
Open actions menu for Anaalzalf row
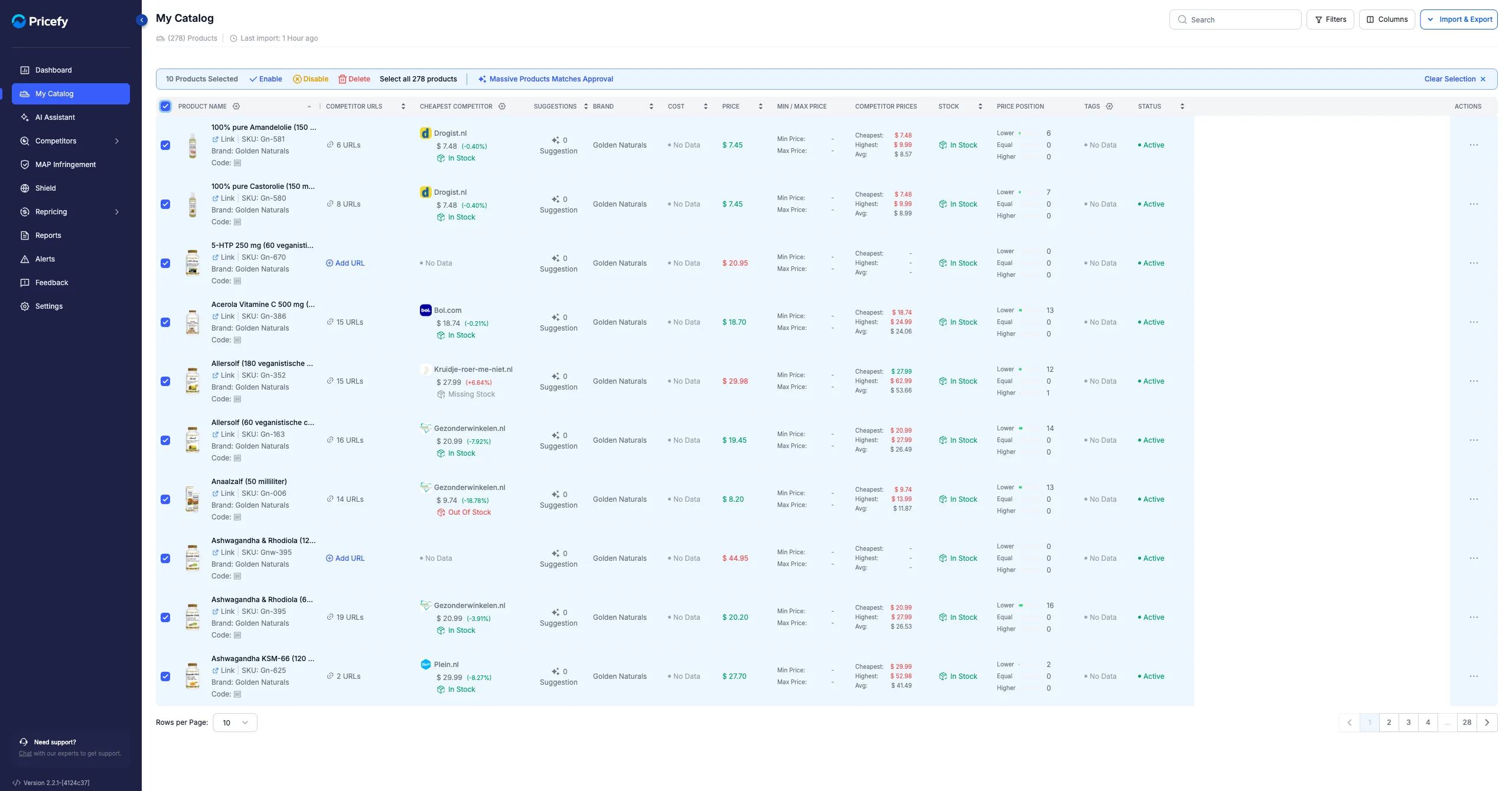click(1474, 499)
